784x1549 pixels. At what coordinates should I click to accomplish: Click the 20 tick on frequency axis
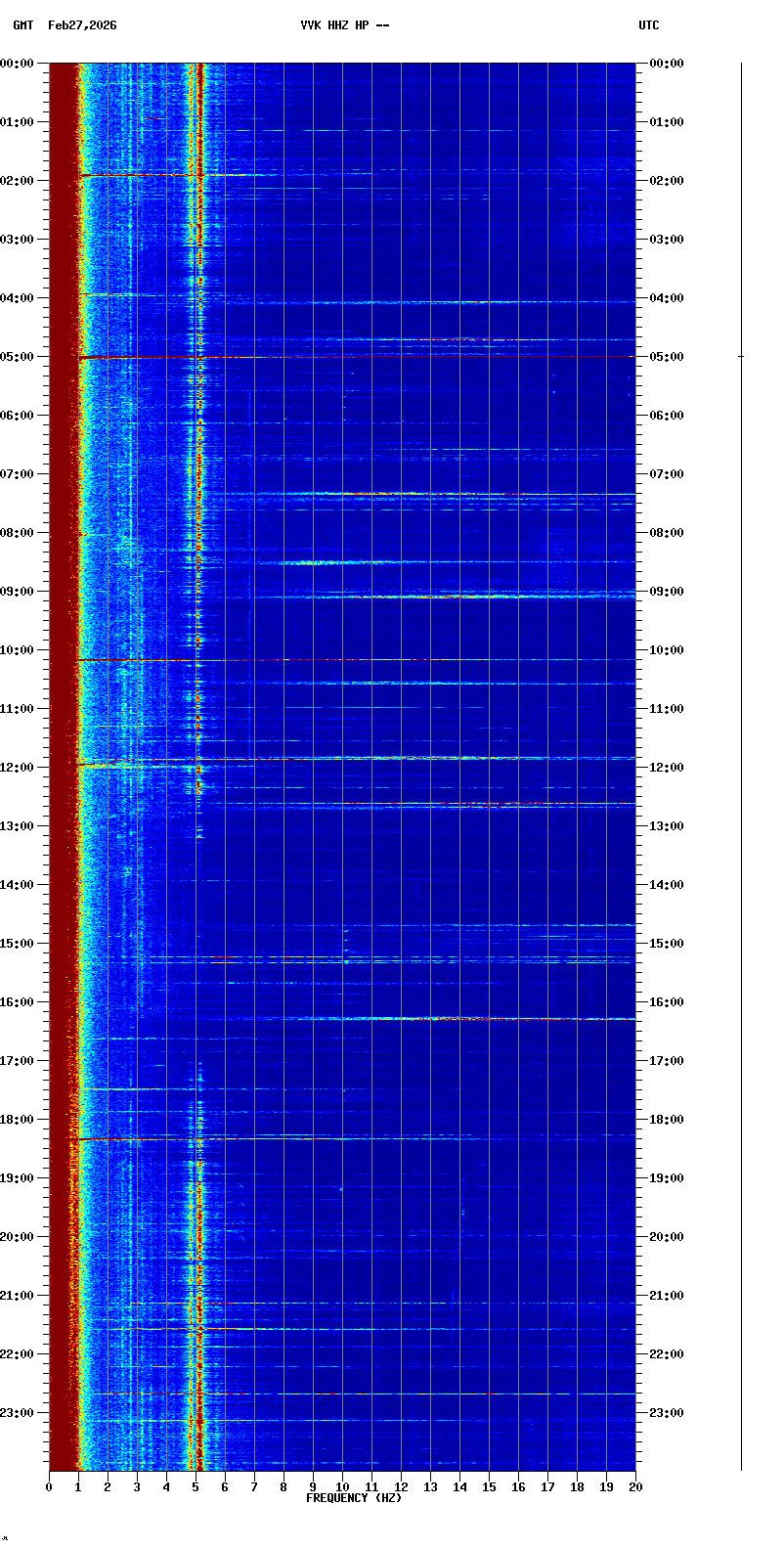635,1487
